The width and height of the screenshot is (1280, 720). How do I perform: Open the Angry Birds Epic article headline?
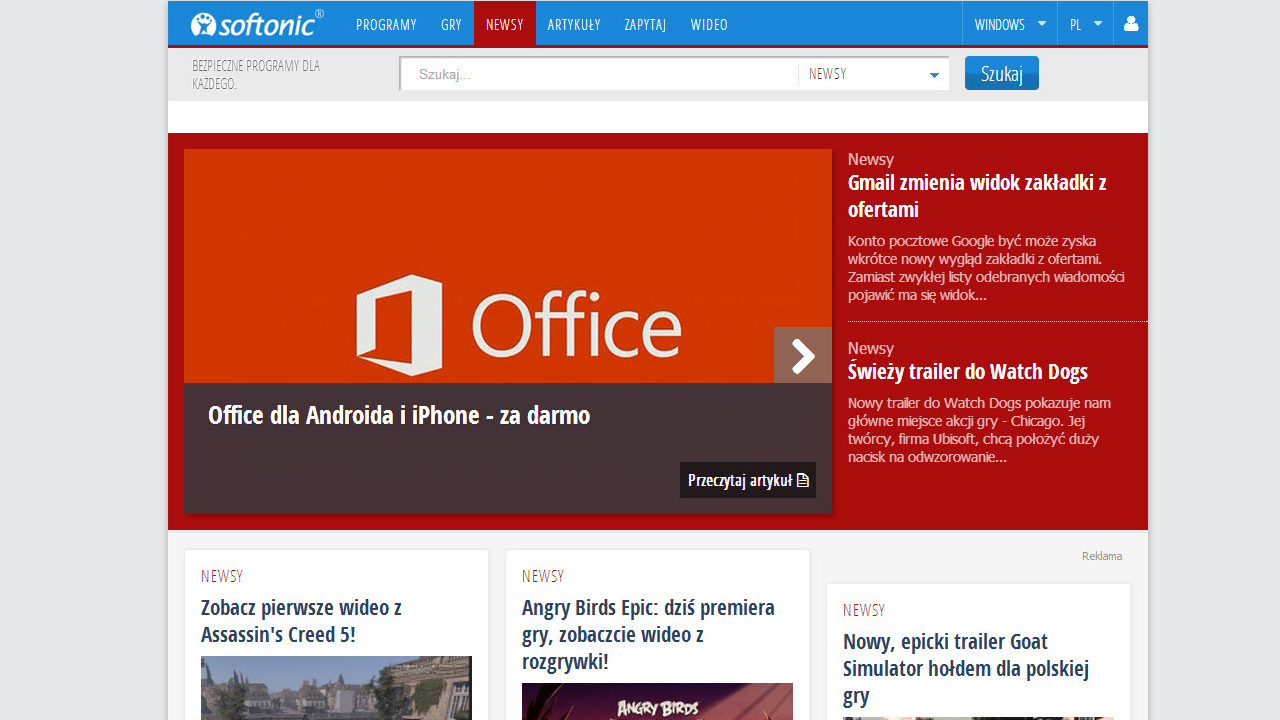click(648, 634)
